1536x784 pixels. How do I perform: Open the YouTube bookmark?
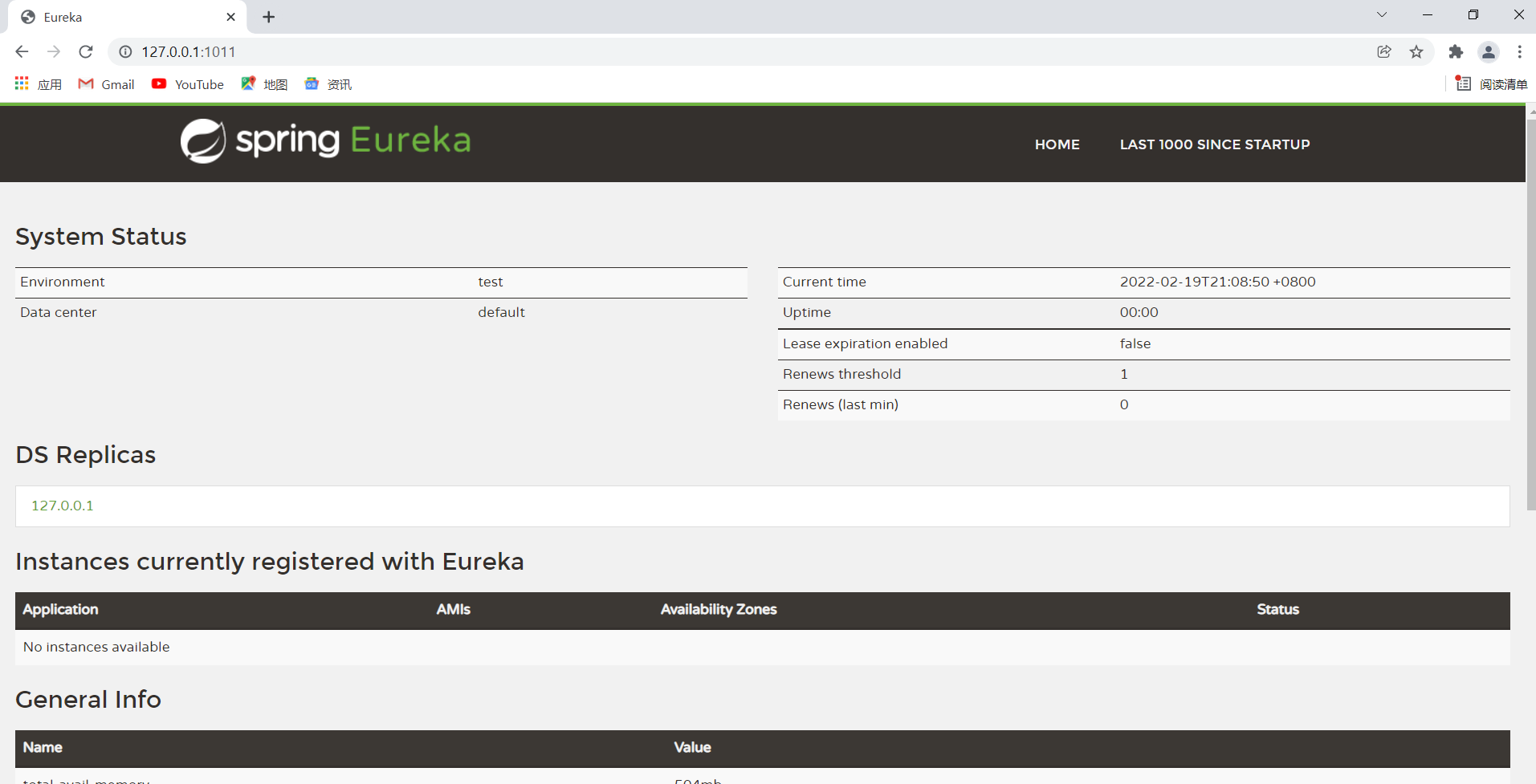point(188,84)
